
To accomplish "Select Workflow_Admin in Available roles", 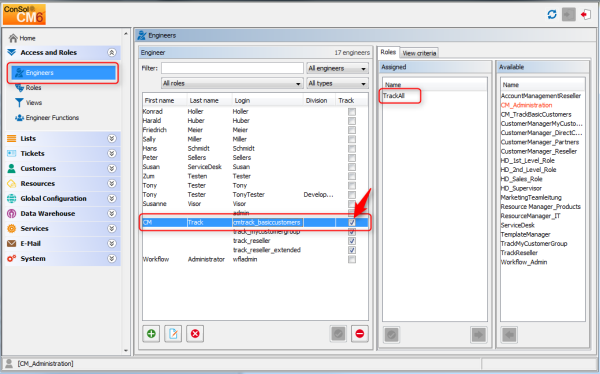I will (x=524, y=262).
